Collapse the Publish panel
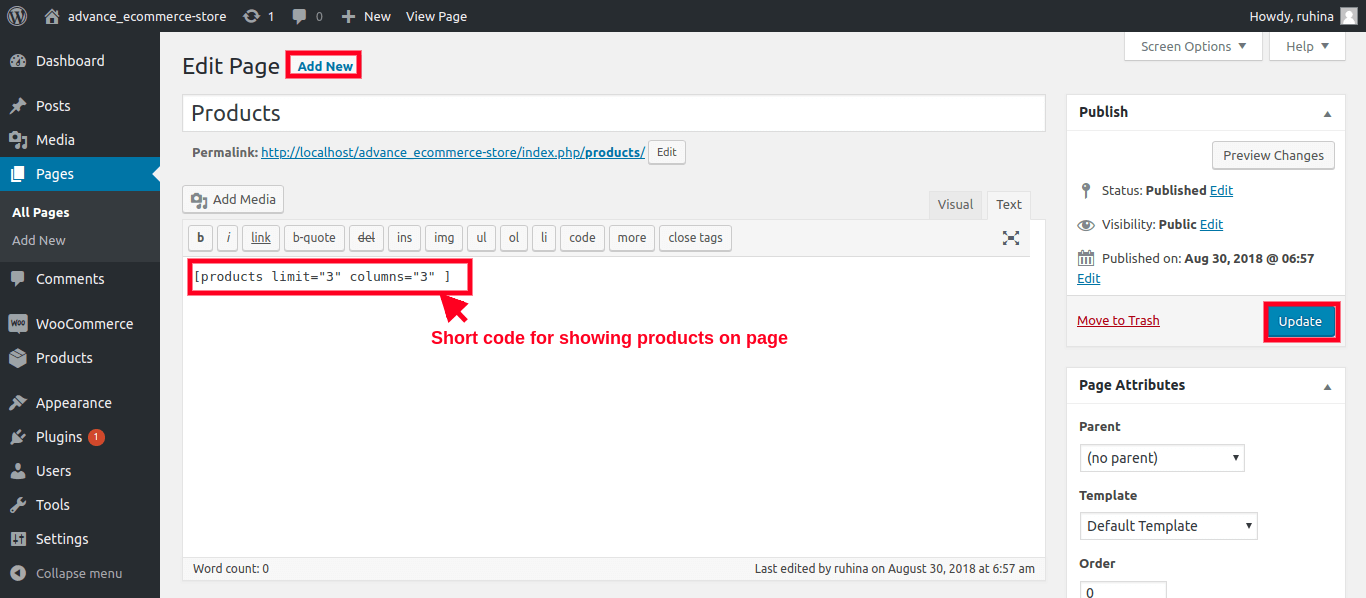This screenshot has height=598, width=1366. tap(1327, 113)
